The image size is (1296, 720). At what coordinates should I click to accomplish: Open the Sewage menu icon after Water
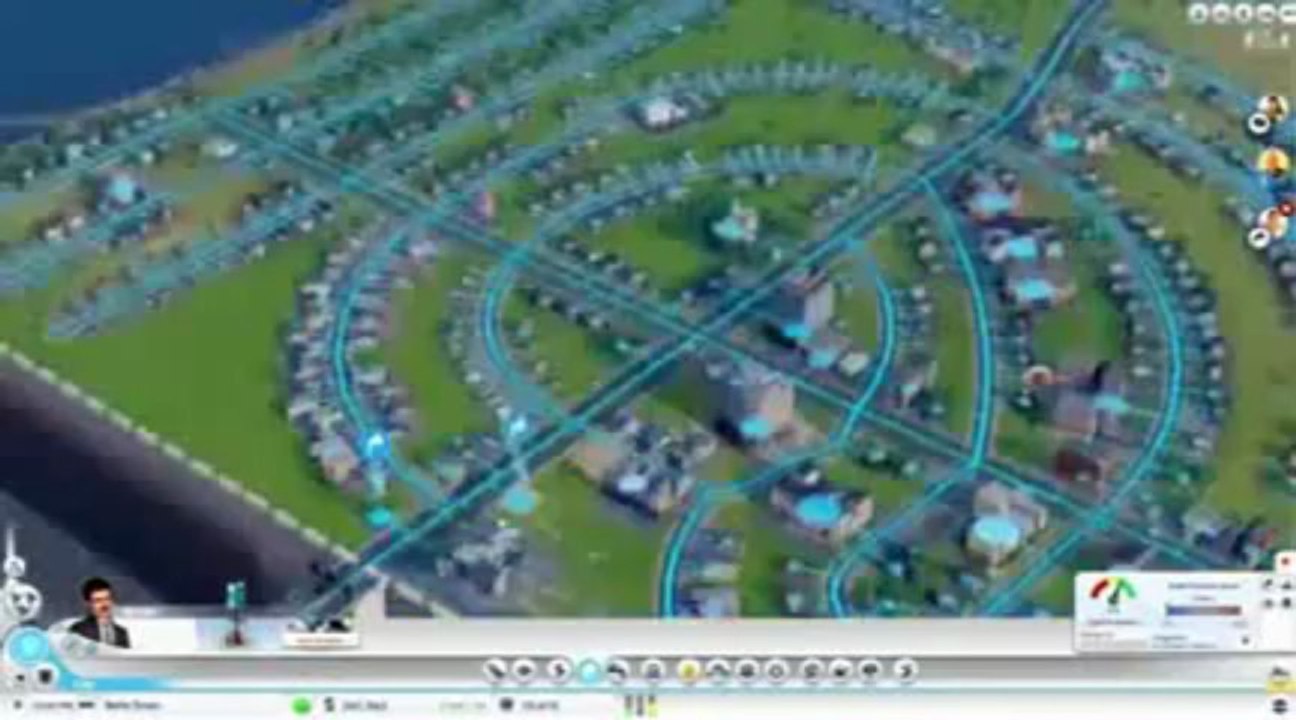point(618,671)
